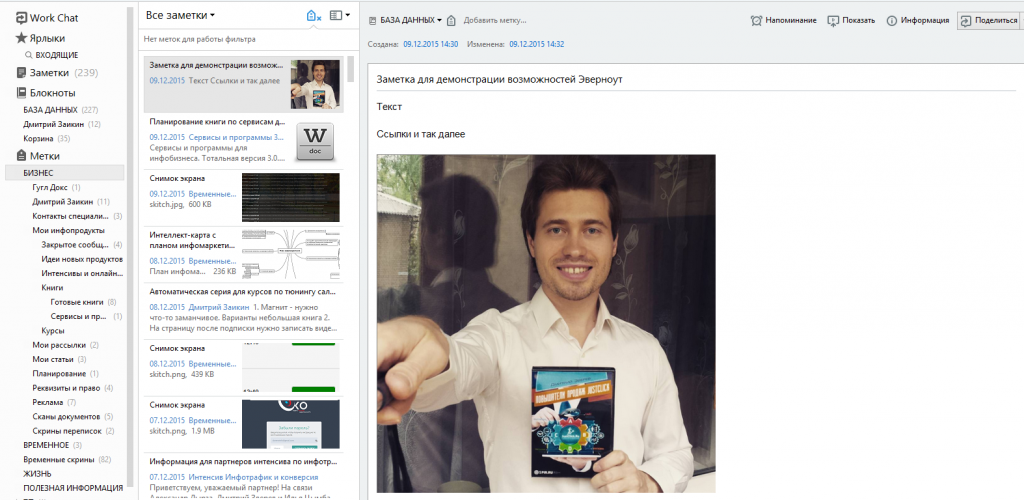Image resolution: width=1024 pixels, height=500 pixels.
Task: Select the БИЗНЕС tag
Action: 64,173
